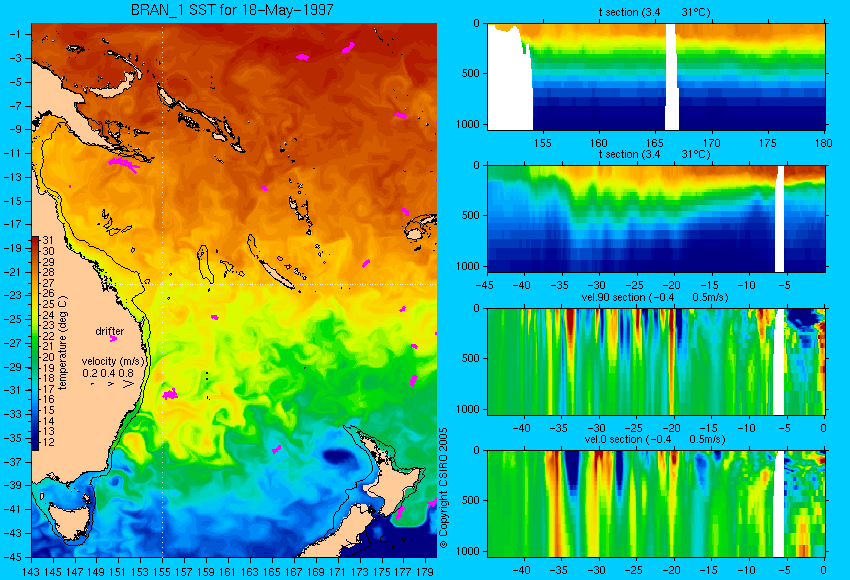
Task: Click the white dotted horizontal section line on the map
Action: tap(271, 284)
